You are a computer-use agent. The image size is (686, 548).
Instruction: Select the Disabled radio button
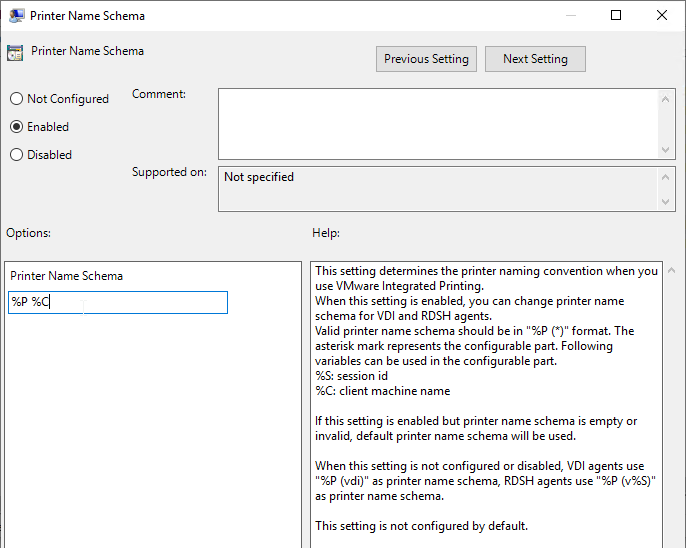tap(16, 155)
